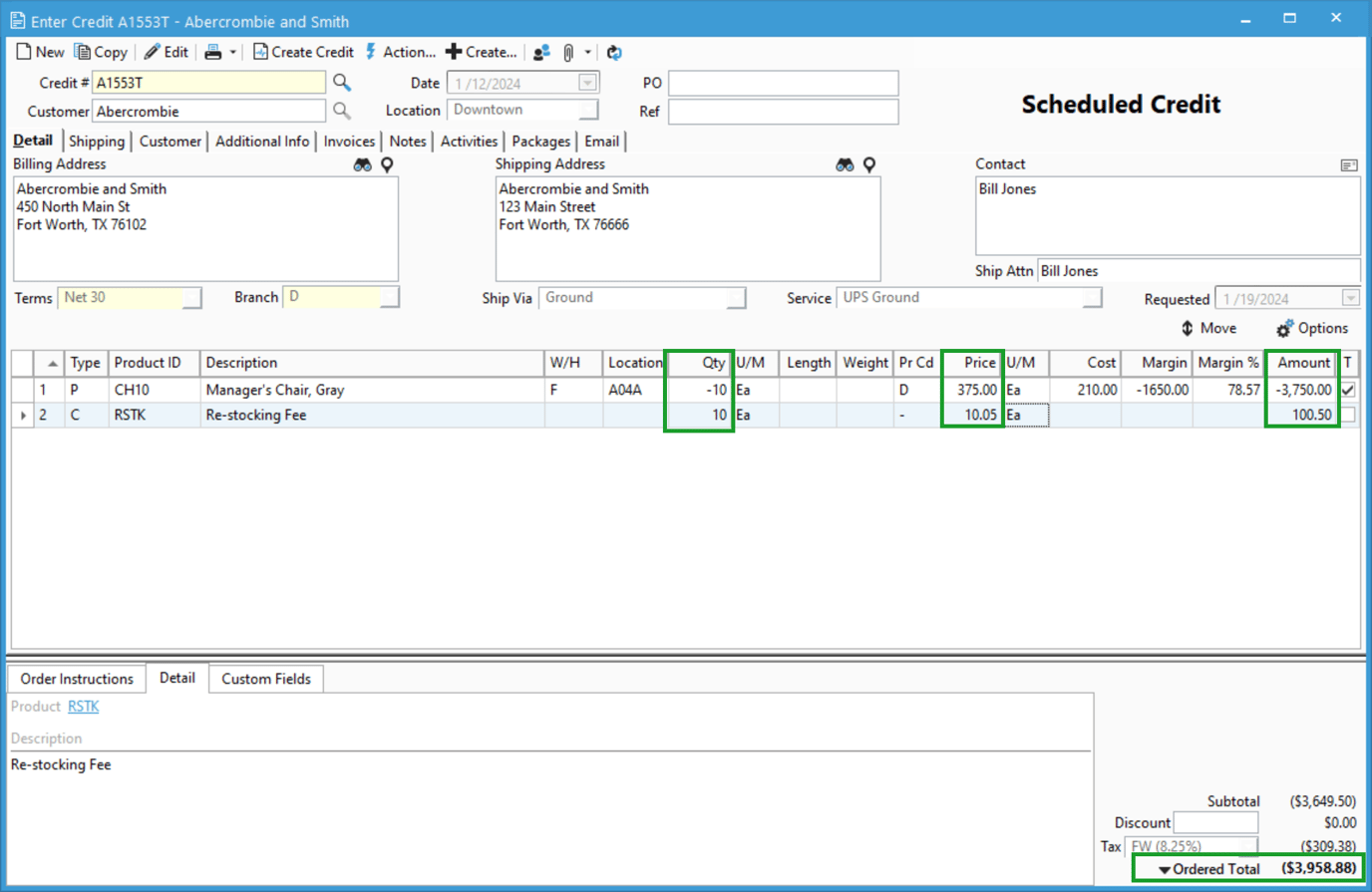Click Shipping Address binoculars lookup icon
Image resolution: width=1372 pixels, height=892 pixels.
(845, 164)
